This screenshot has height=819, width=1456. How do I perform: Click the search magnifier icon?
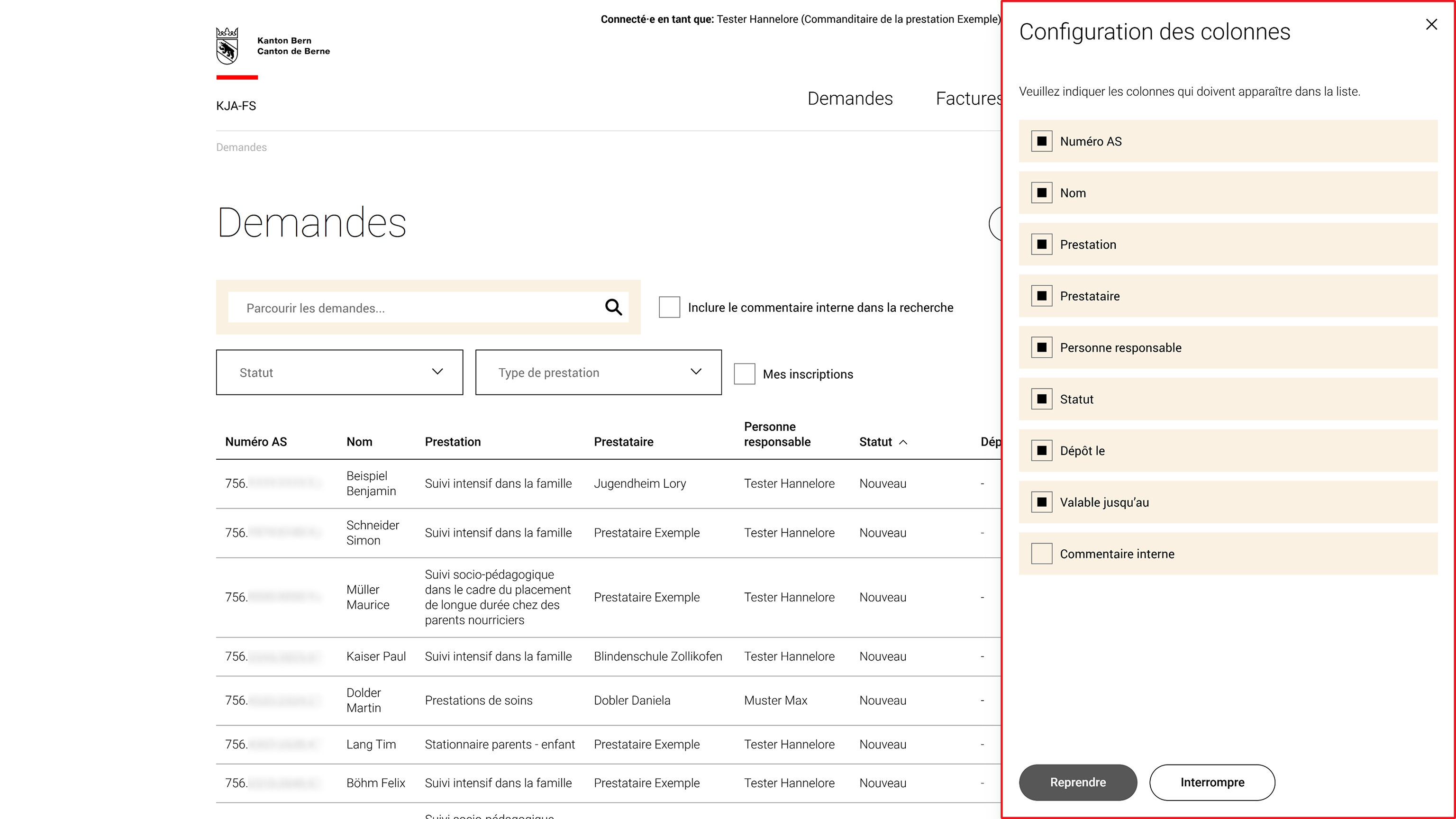613,307
